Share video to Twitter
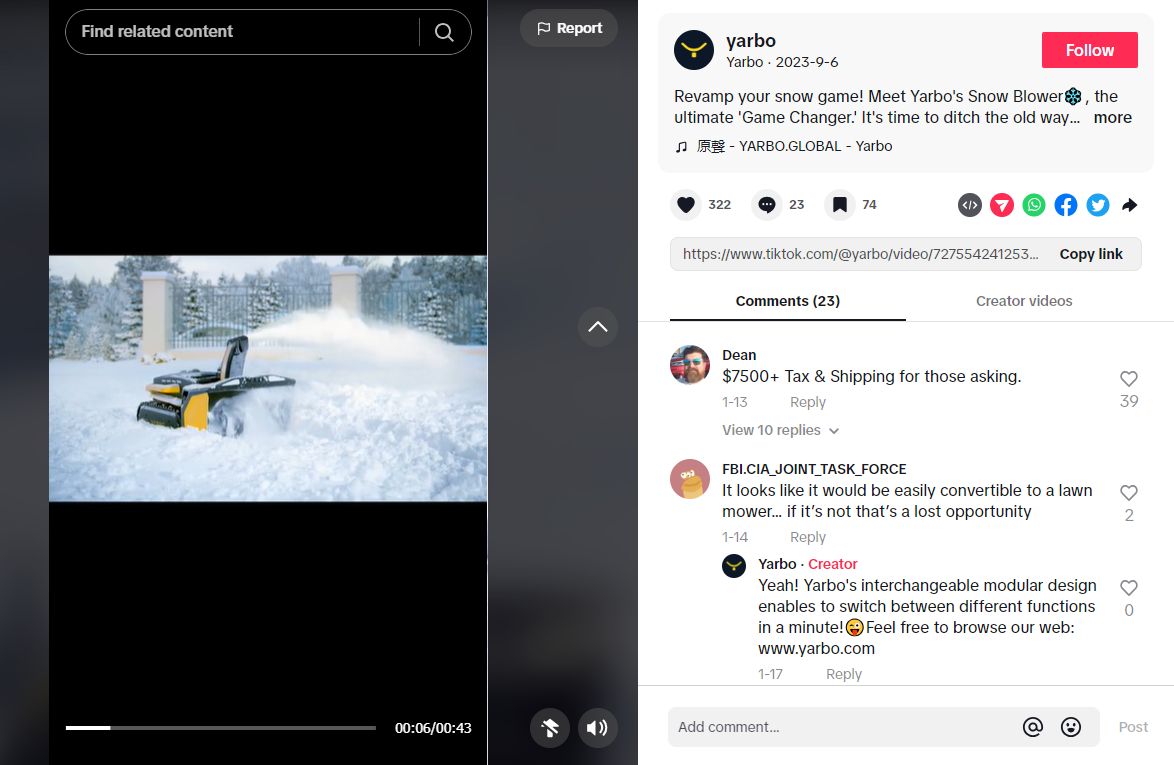This screenshot has width=1174, height=765. [1098, 205]
